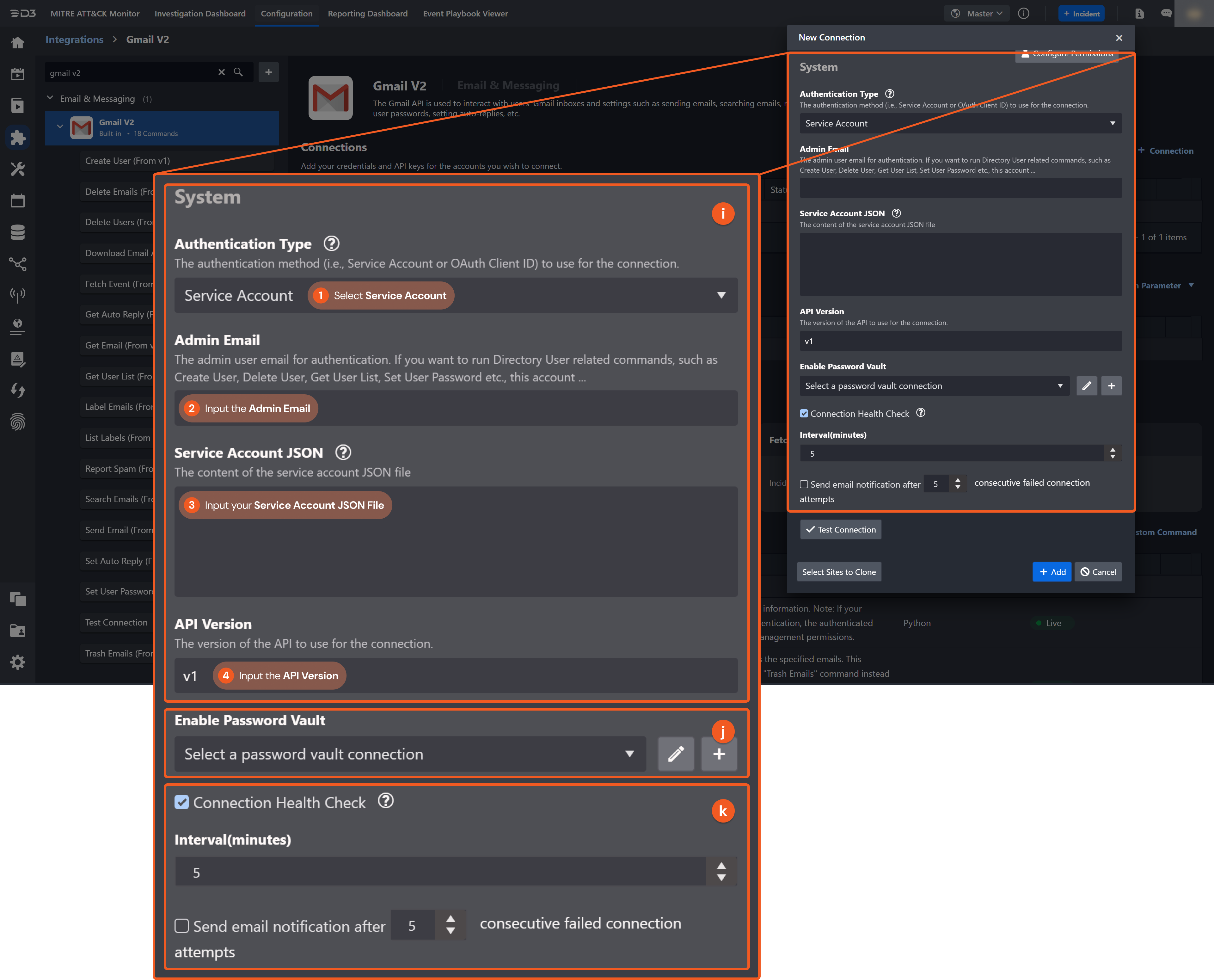Open the Integrations puzzle icon in sidebar
This screenshot has height=980, width=1214.
[x=17, y=137]
